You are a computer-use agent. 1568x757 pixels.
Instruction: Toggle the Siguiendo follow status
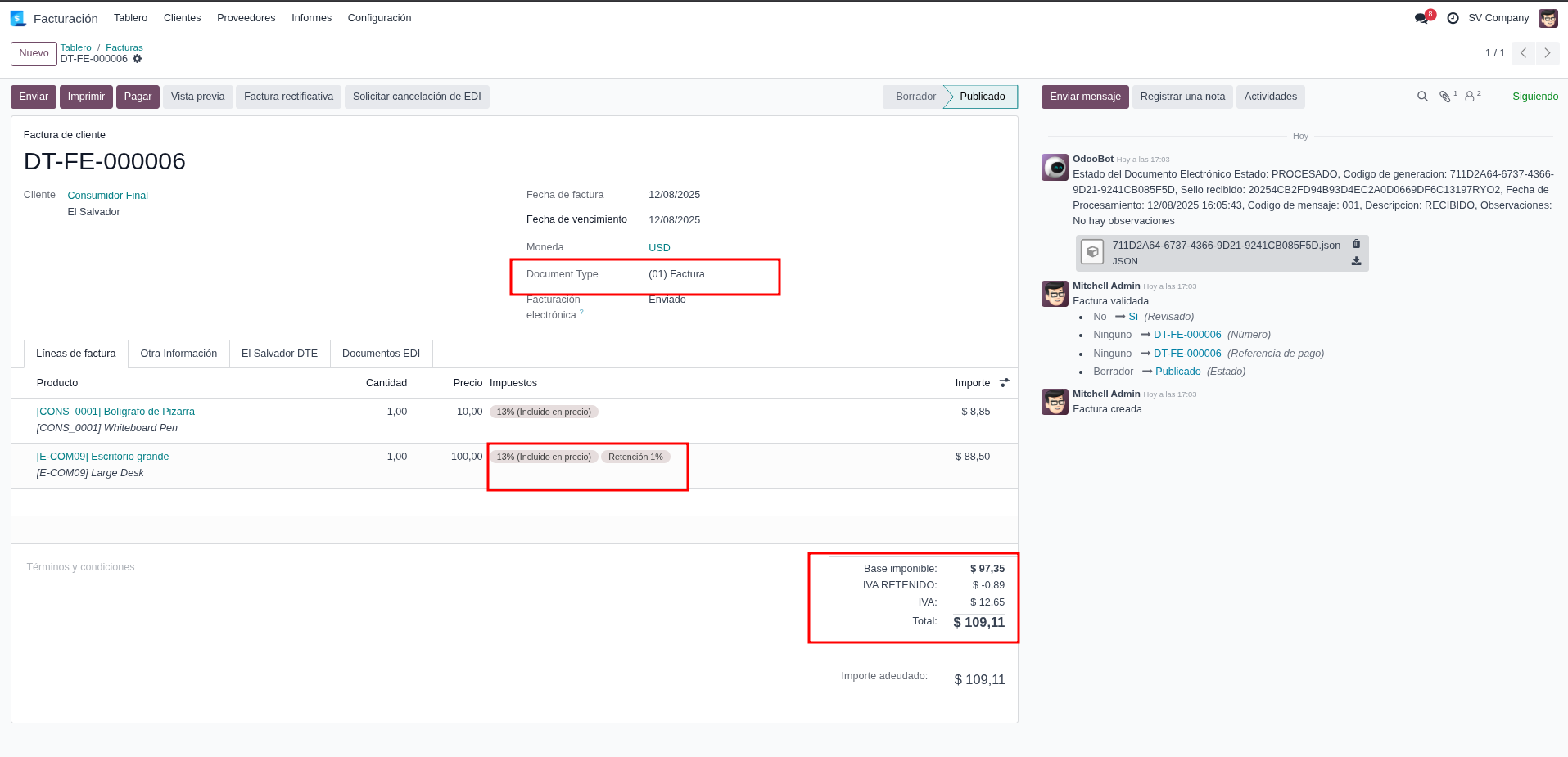pos(1534,97)
